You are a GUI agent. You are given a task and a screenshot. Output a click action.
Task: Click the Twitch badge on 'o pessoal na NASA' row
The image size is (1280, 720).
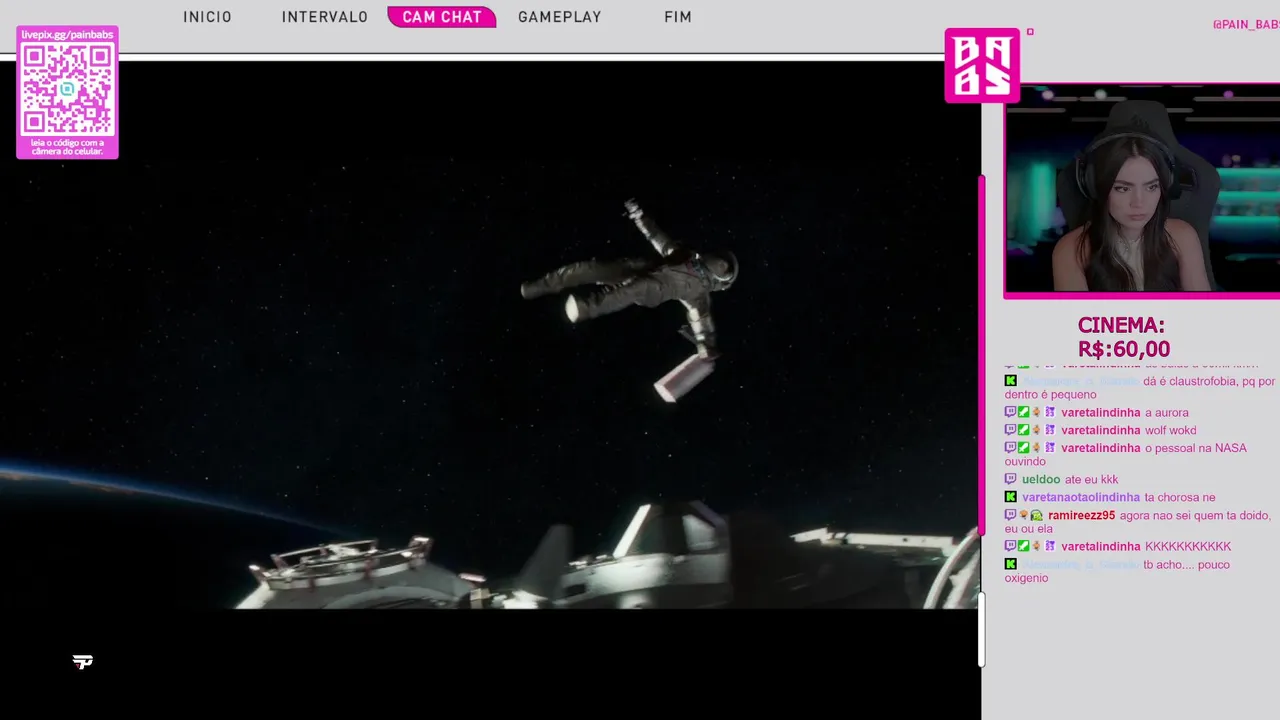click(x=1010, y=448)
